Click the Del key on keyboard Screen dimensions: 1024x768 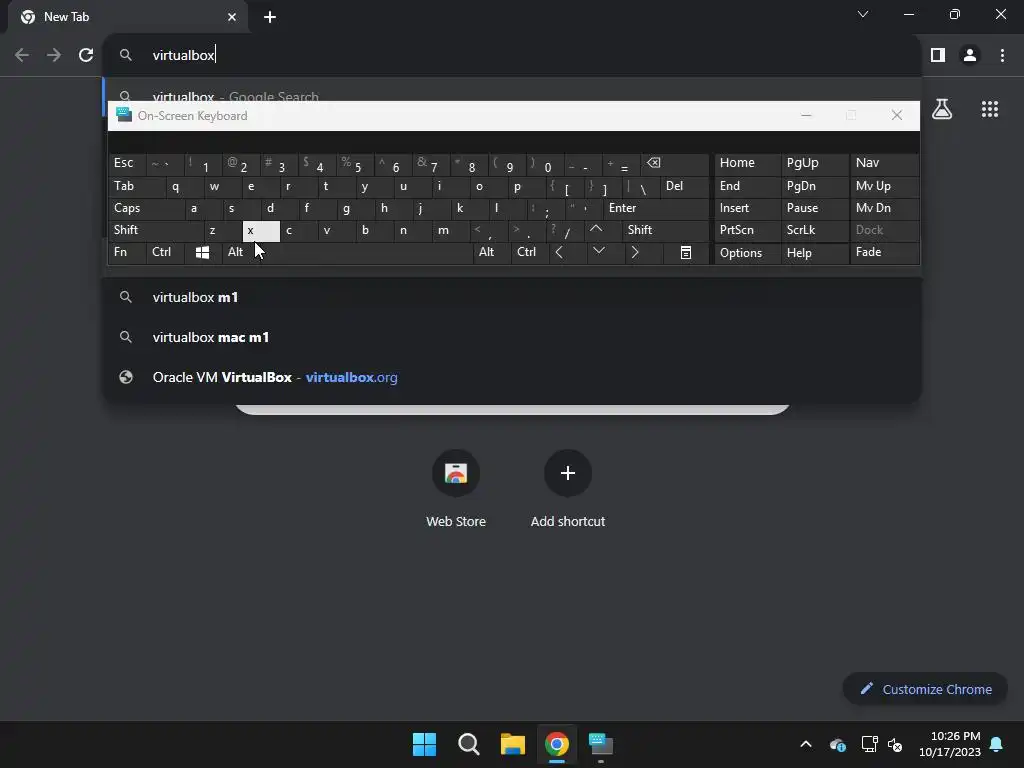point(684,186)
